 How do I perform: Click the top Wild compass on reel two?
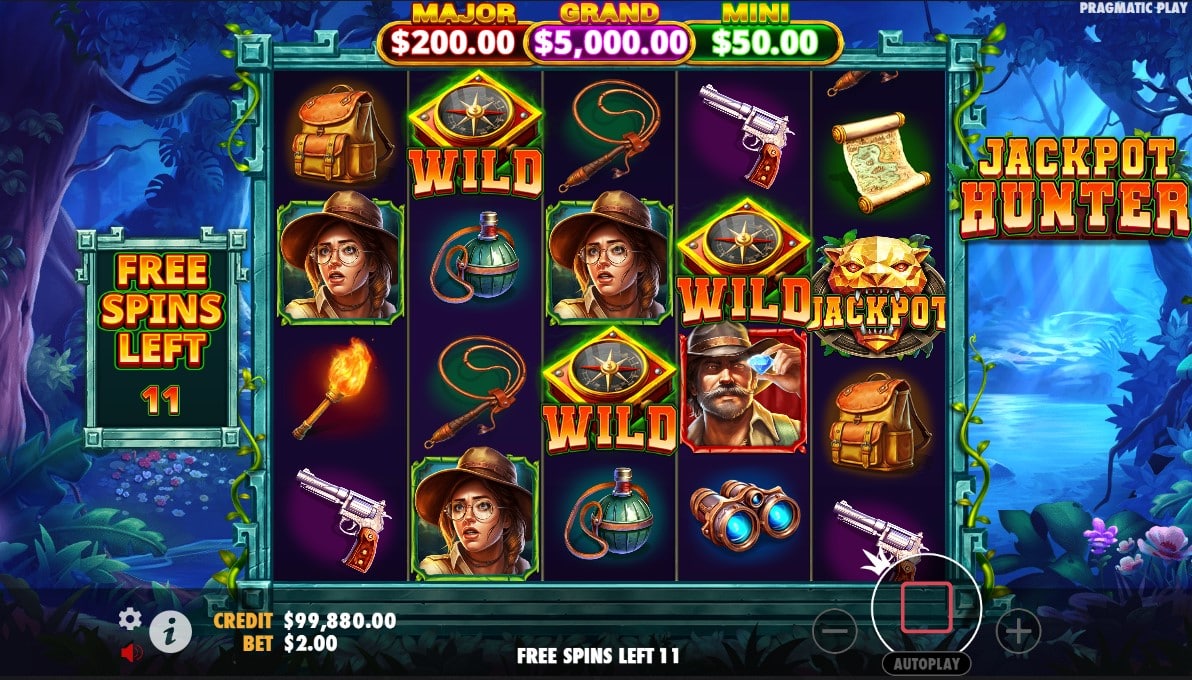[x=475, y=133]
